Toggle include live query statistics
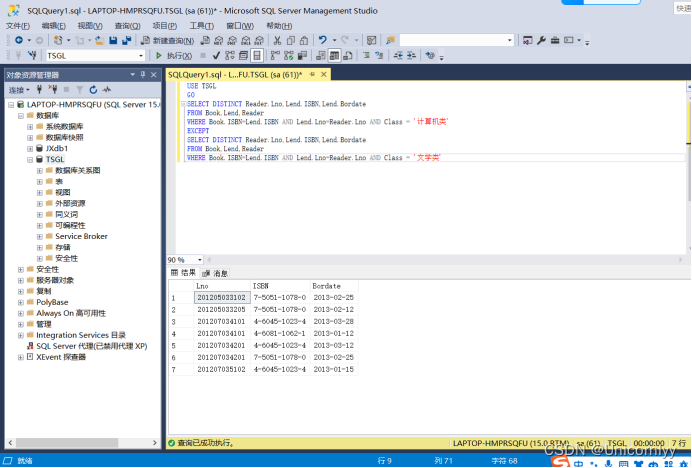 289,56
